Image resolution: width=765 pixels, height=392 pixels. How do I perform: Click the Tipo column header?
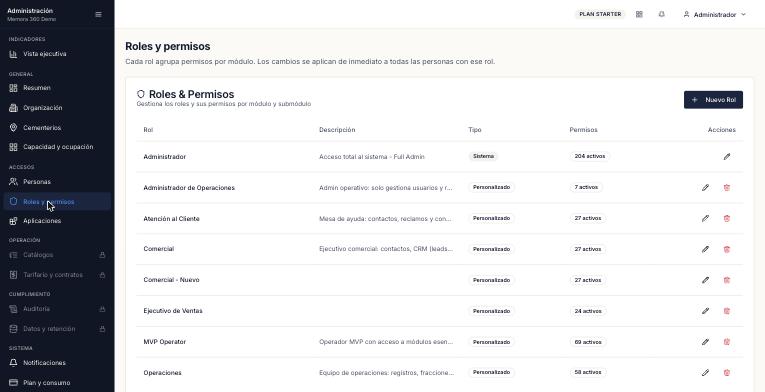475,130
